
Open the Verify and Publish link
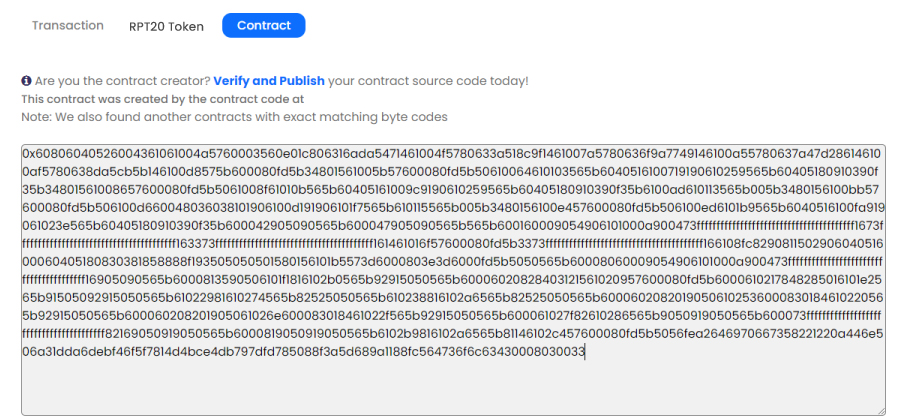[269, 81]
